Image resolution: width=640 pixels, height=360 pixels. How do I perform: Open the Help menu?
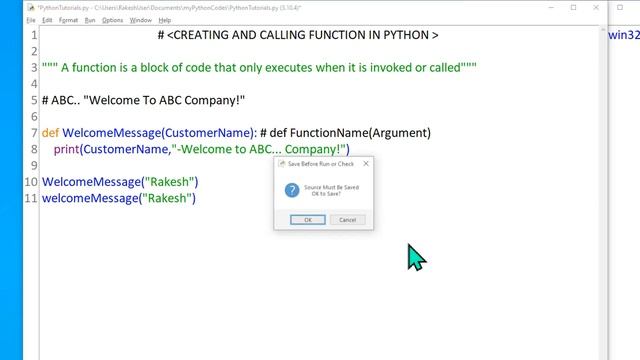(164, 20)
